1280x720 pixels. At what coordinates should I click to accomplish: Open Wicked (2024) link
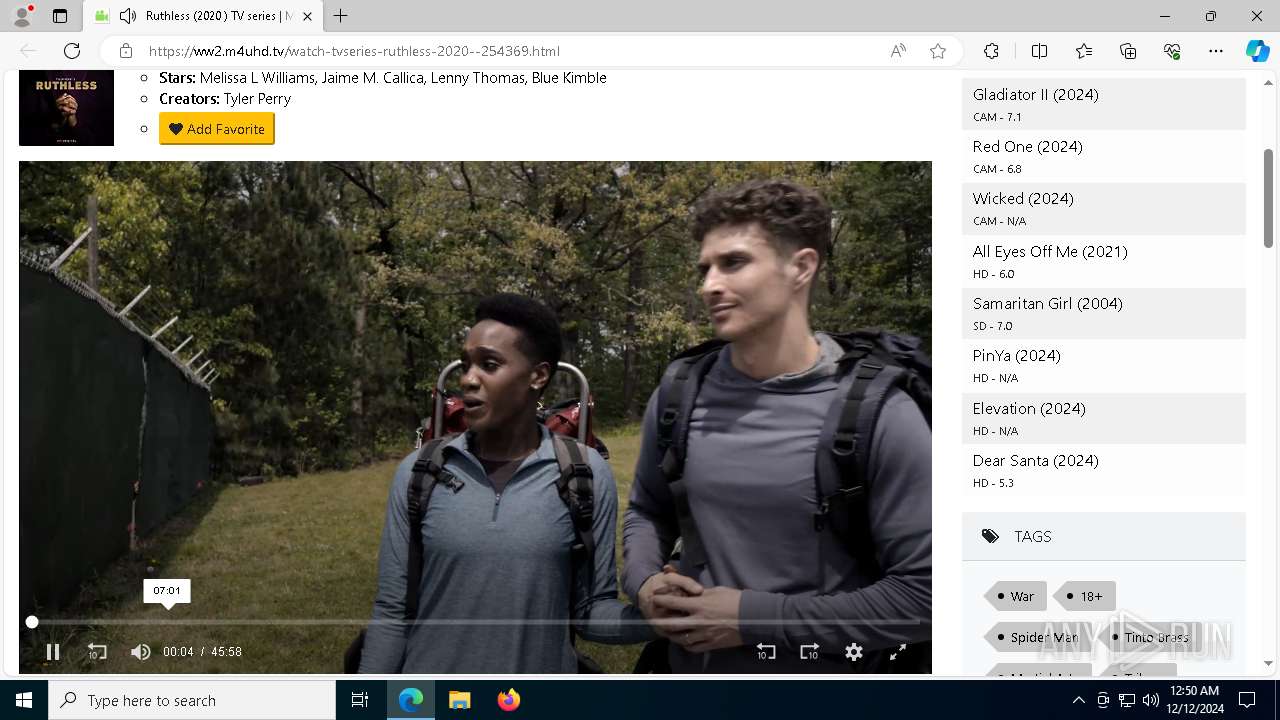click(1023, 199)
